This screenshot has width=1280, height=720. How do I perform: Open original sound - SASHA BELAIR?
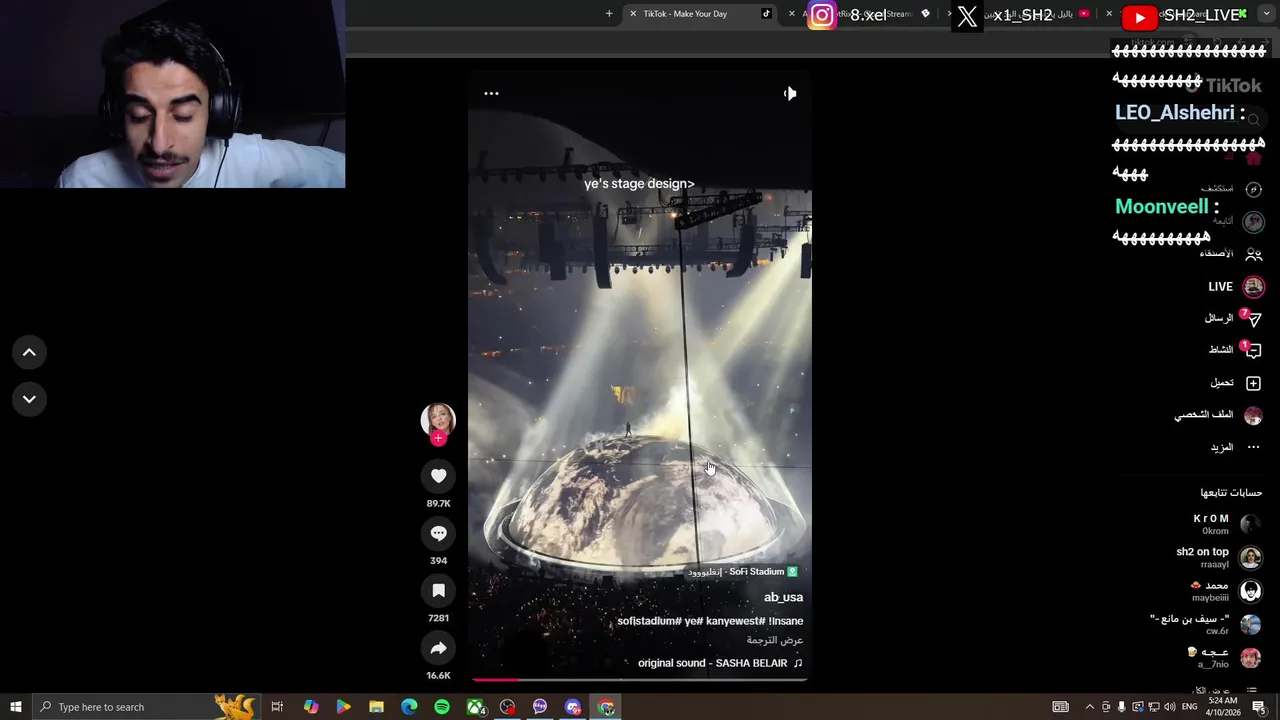point(720,663)
